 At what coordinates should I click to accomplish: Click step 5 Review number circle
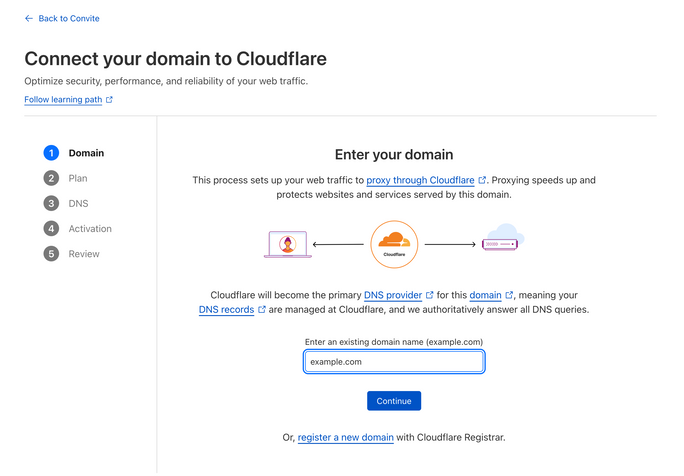(51, 254)
